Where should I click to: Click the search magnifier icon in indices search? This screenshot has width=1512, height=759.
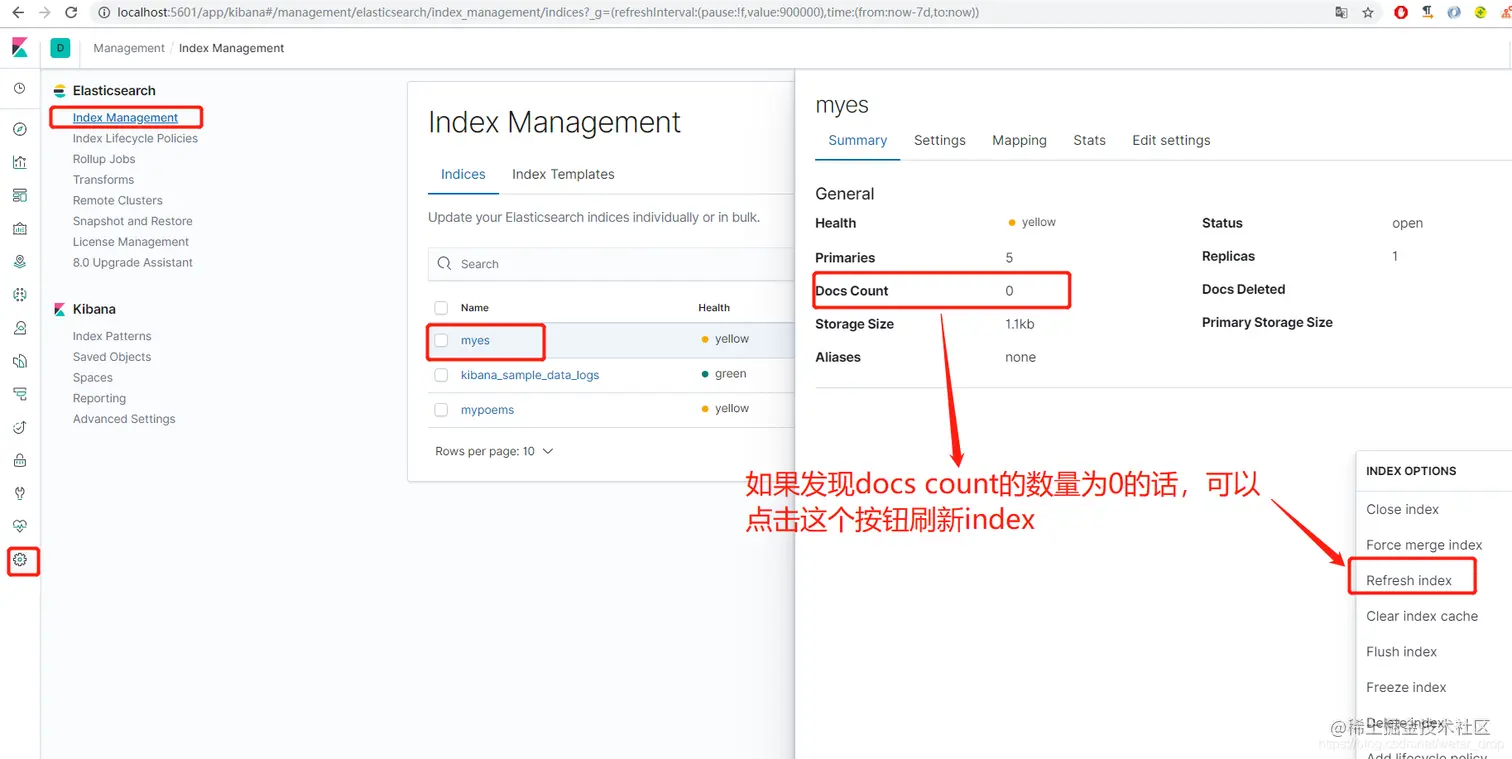(445, 264)
